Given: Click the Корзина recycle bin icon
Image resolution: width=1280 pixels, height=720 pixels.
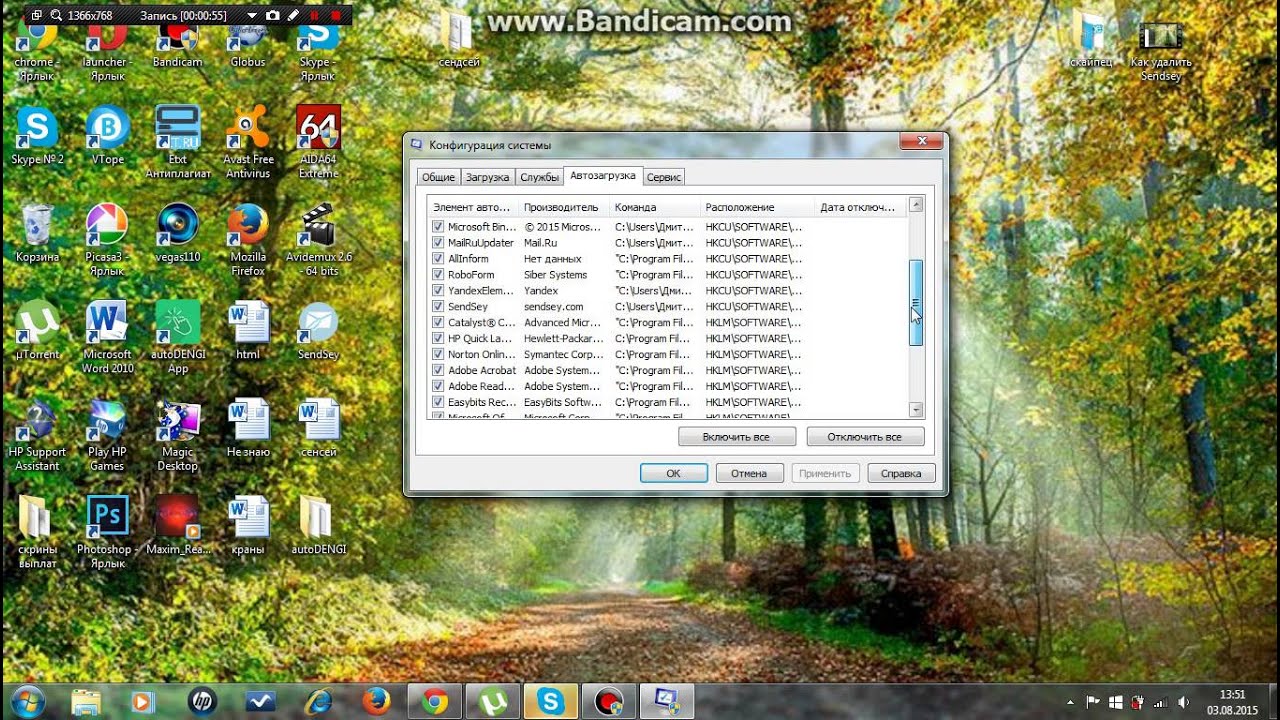Looking at the screenshot, I should click(x=37, y=234).
